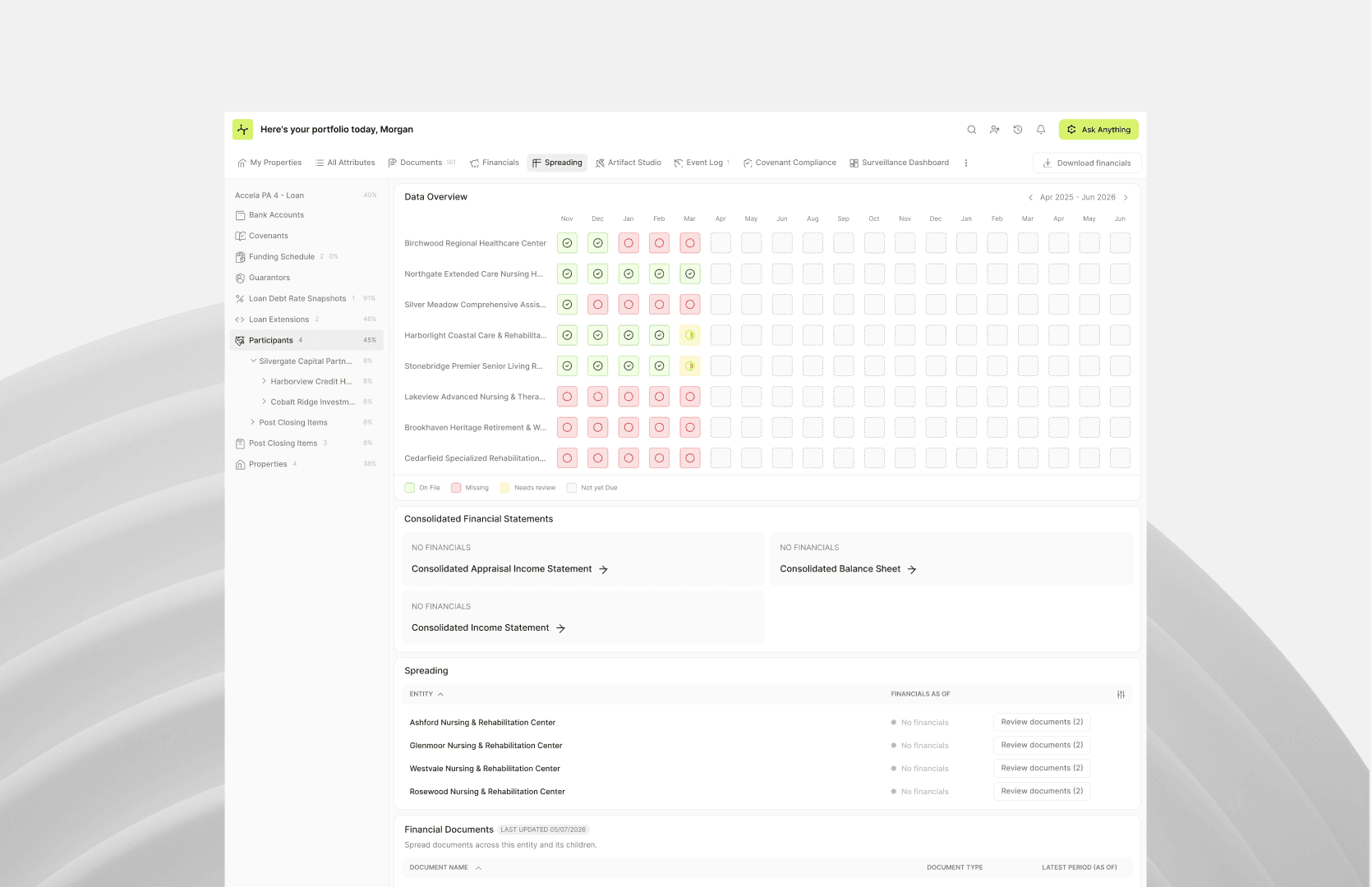Open the search icon in header

(972, 130)
